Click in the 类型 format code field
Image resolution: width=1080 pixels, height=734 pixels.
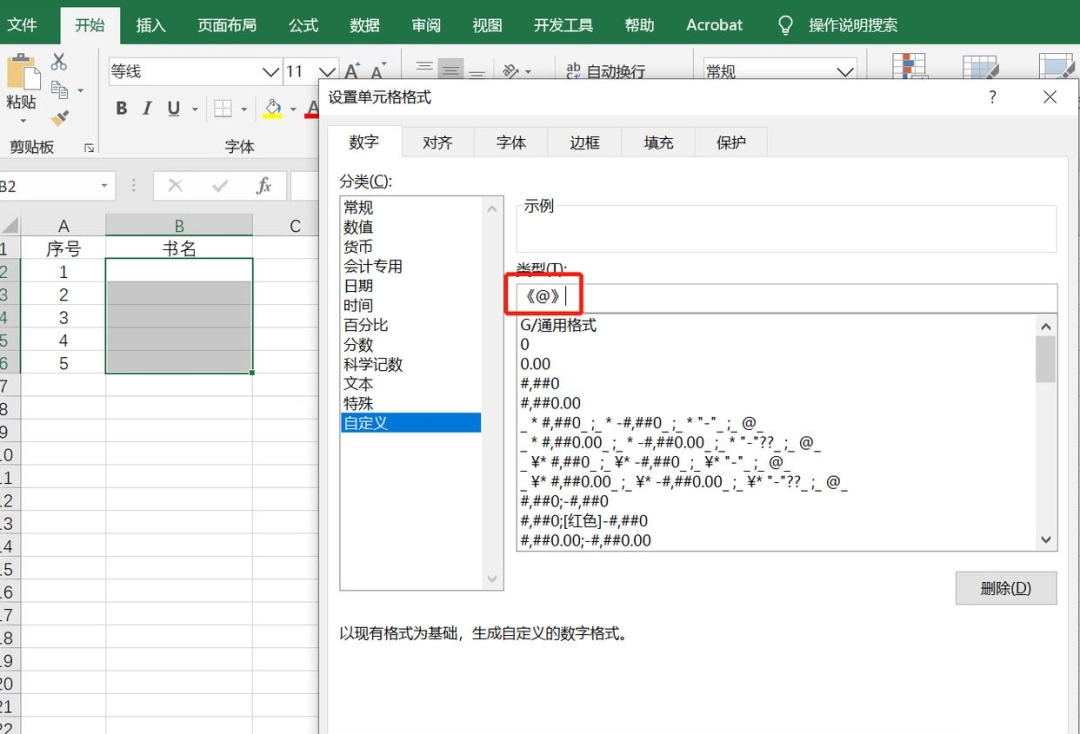tap(787, 297)
